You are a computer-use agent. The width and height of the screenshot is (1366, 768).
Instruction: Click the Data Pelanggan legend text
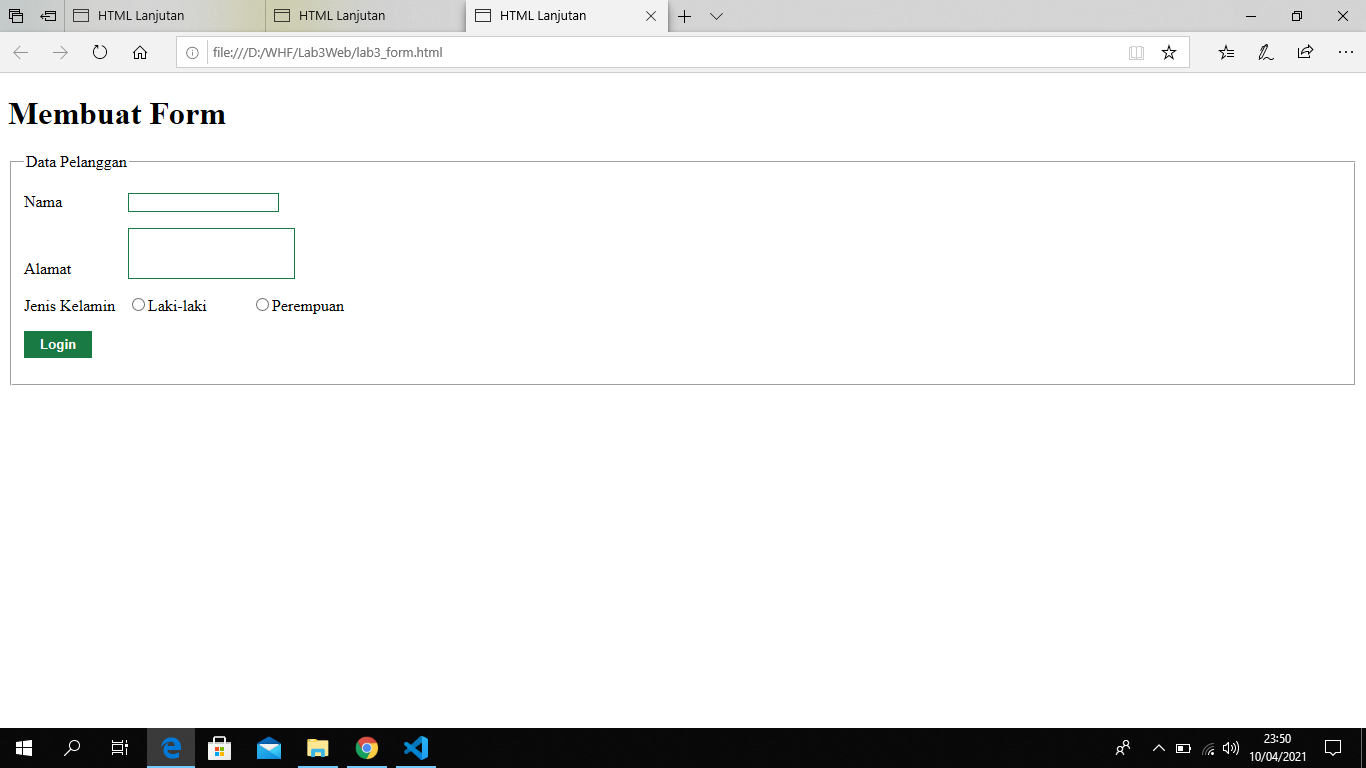coord(76,162)
